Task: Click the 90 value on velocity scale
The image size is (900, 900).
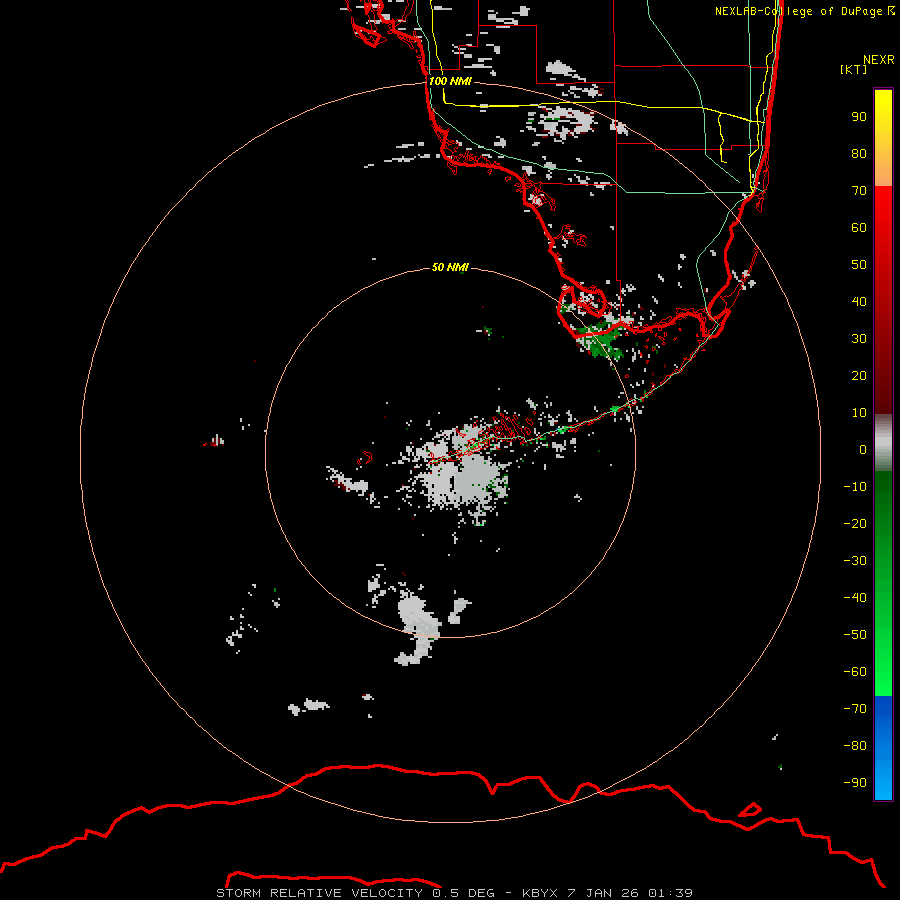Action: point(859,117)
